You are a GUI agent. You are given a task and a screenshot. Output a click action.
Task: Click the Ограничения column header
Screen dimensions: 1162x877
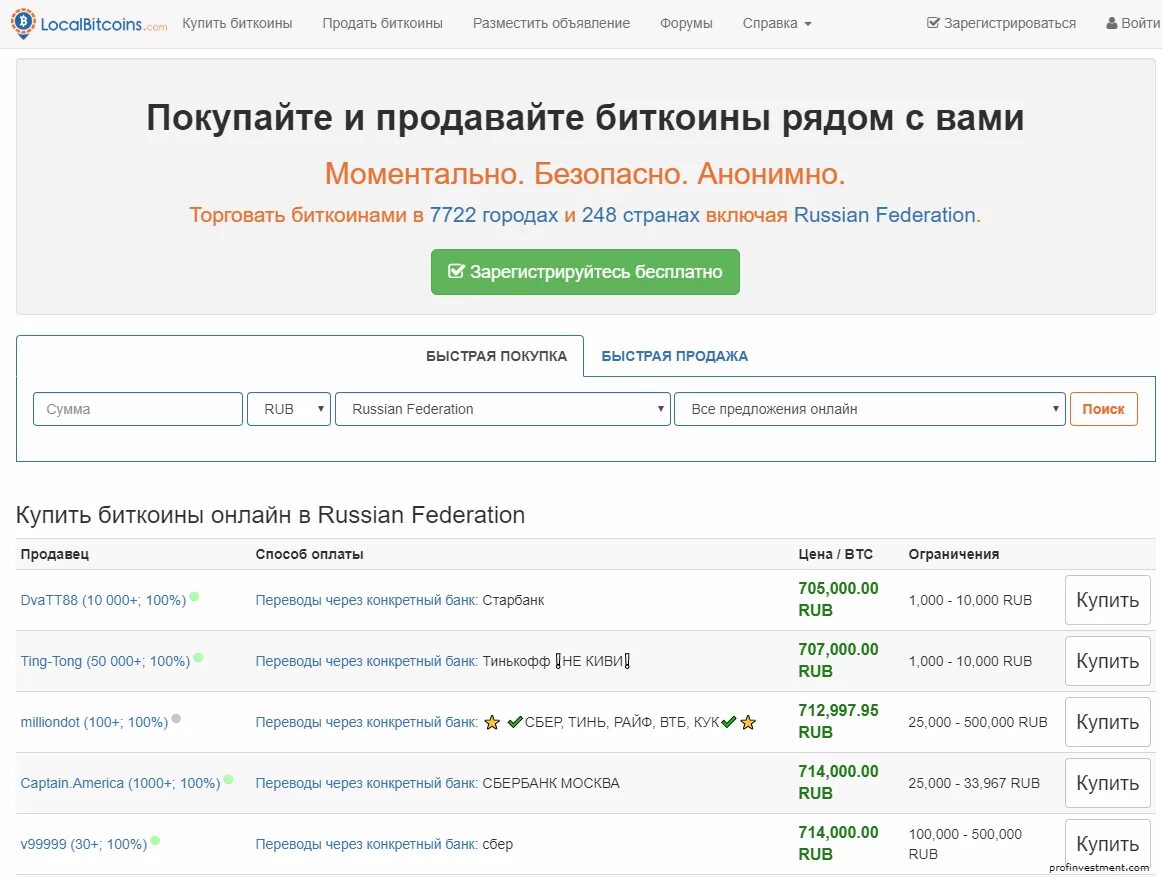[954, 554]
